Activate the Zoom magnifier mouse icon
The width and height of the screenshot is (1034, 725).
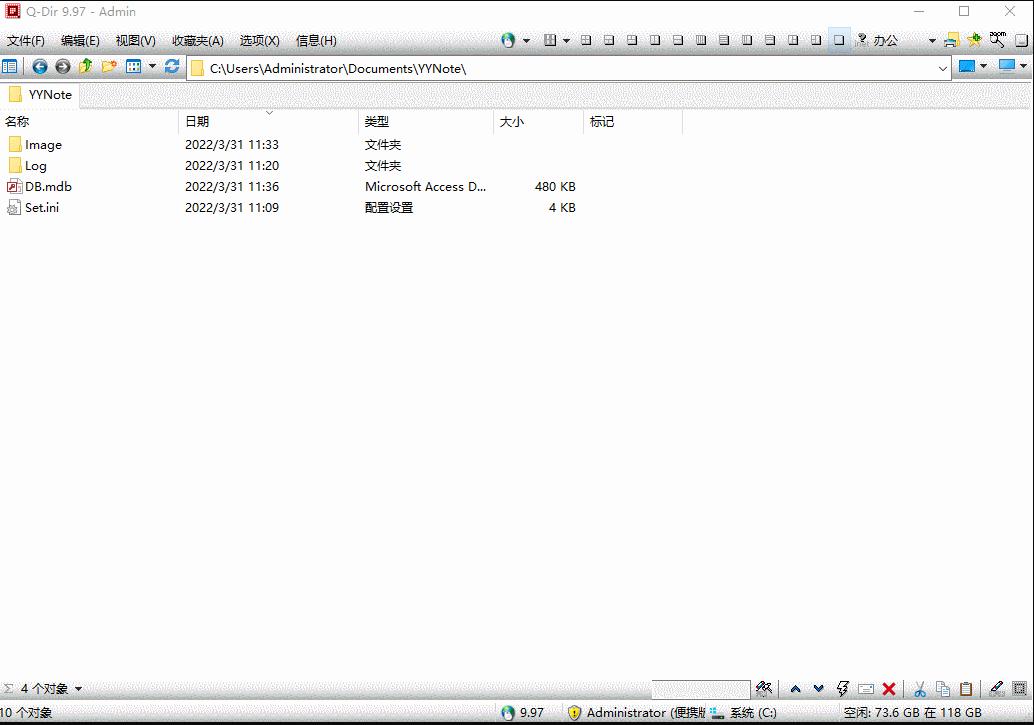tap(995, 39)
